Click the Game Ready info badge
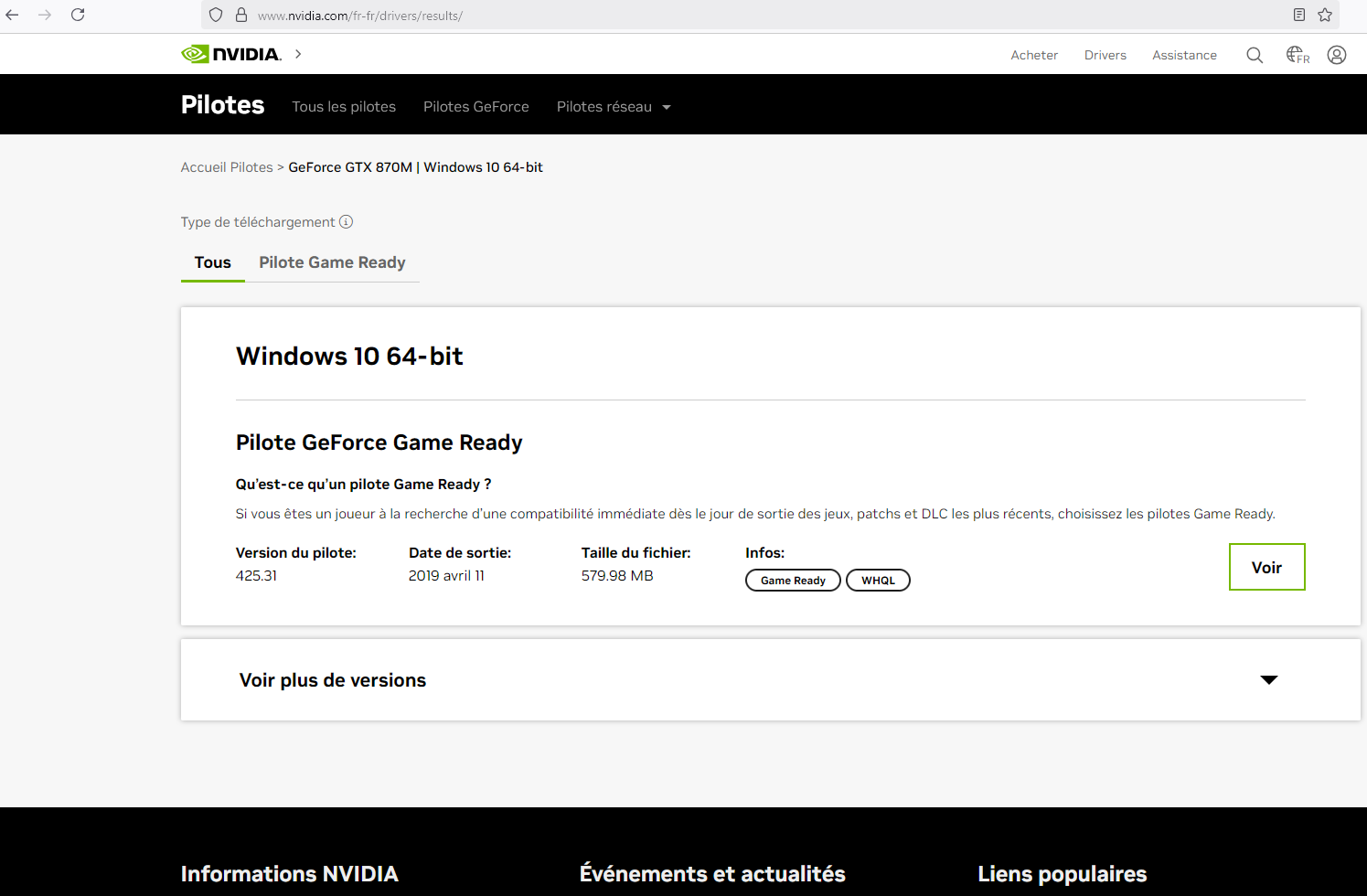 click(793, 581)
